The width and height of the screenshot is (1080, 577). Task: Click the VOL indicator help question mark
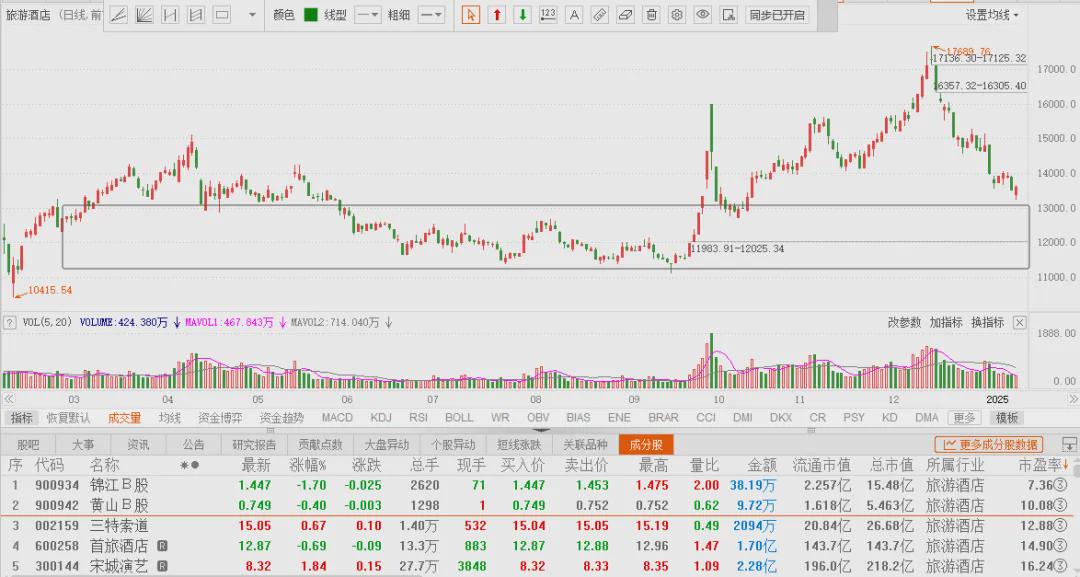[x=10, y=322]
